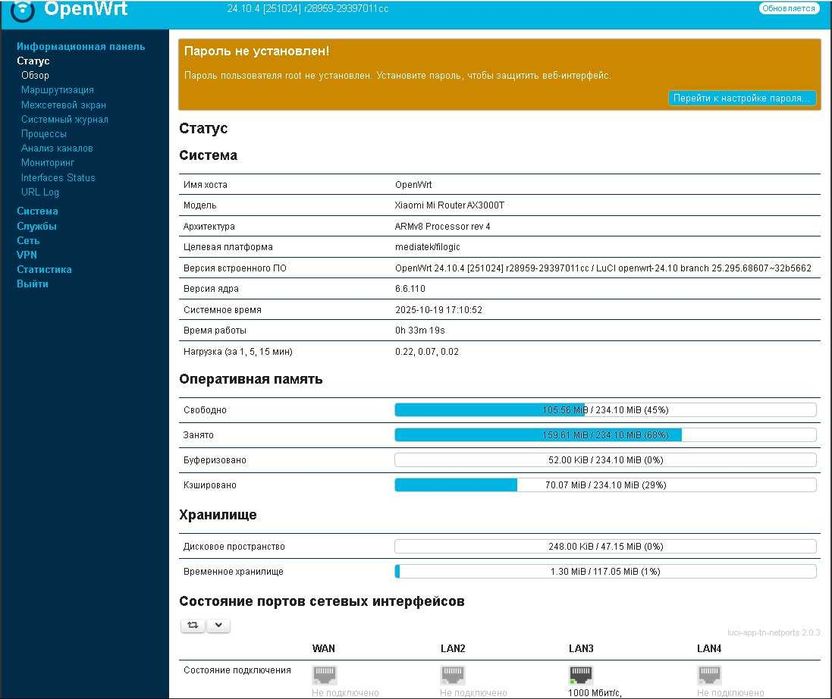The height and width of the screenshot is (699, 832).
Task: Click the Хранилище section heading
Action: (x=218, y=515)
